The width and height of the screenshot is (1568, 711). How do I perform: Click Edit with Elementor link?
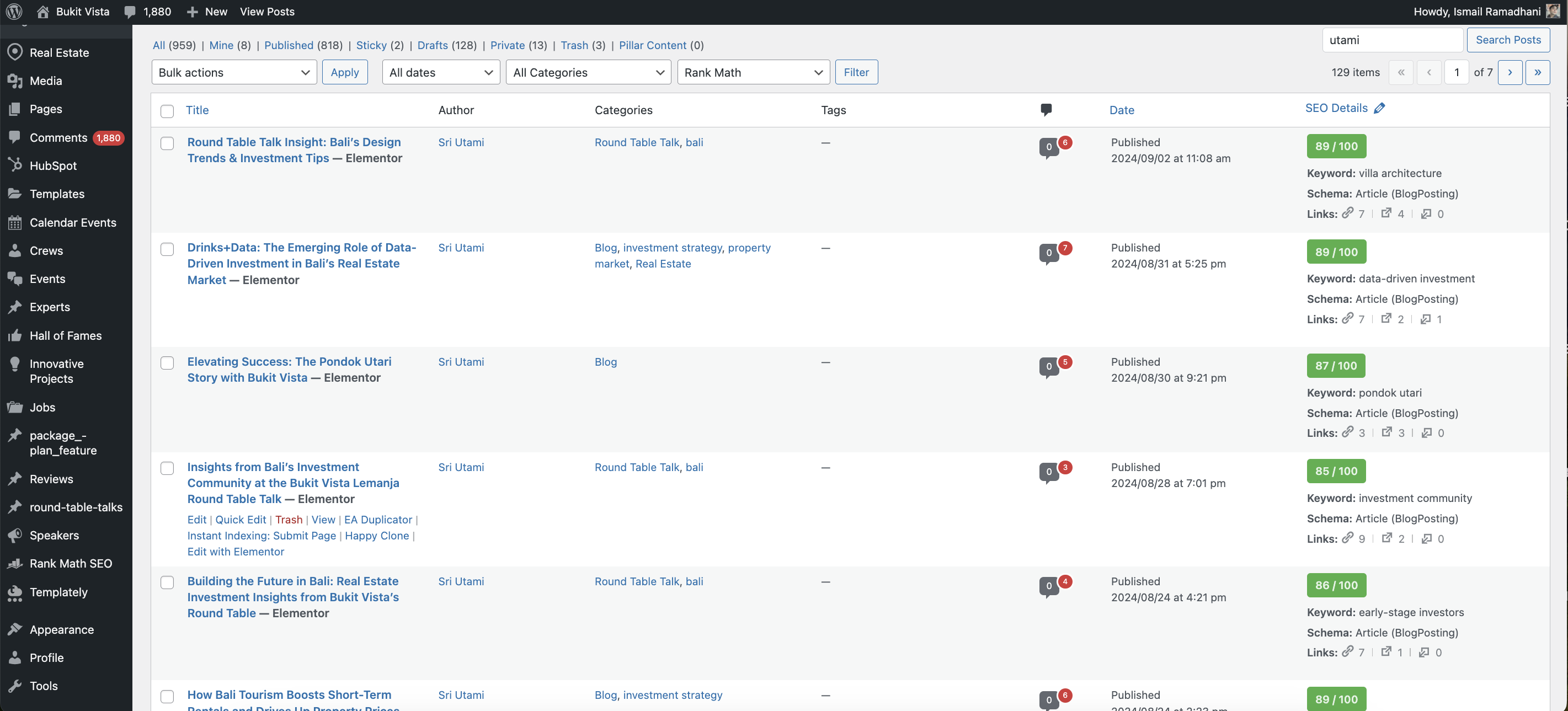pyautogui.click(x=236, y=552)
